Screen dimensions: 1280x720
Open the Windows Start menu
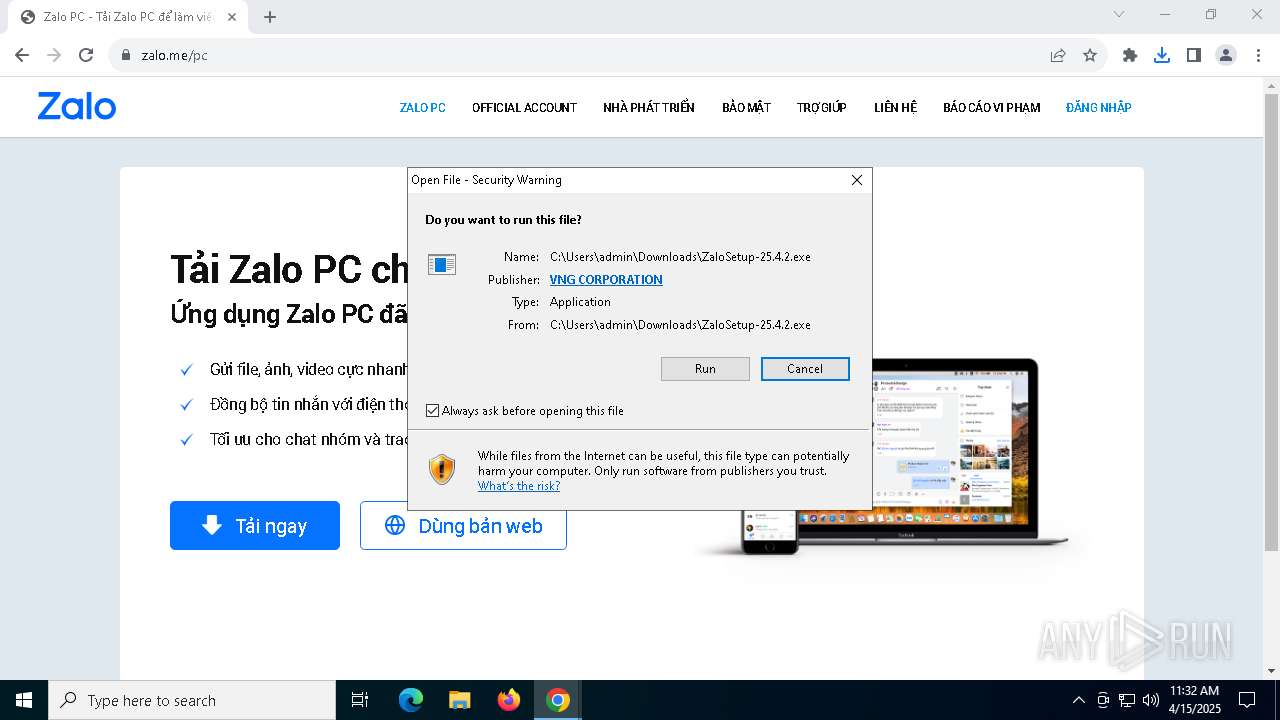click(x=24, y=700)
